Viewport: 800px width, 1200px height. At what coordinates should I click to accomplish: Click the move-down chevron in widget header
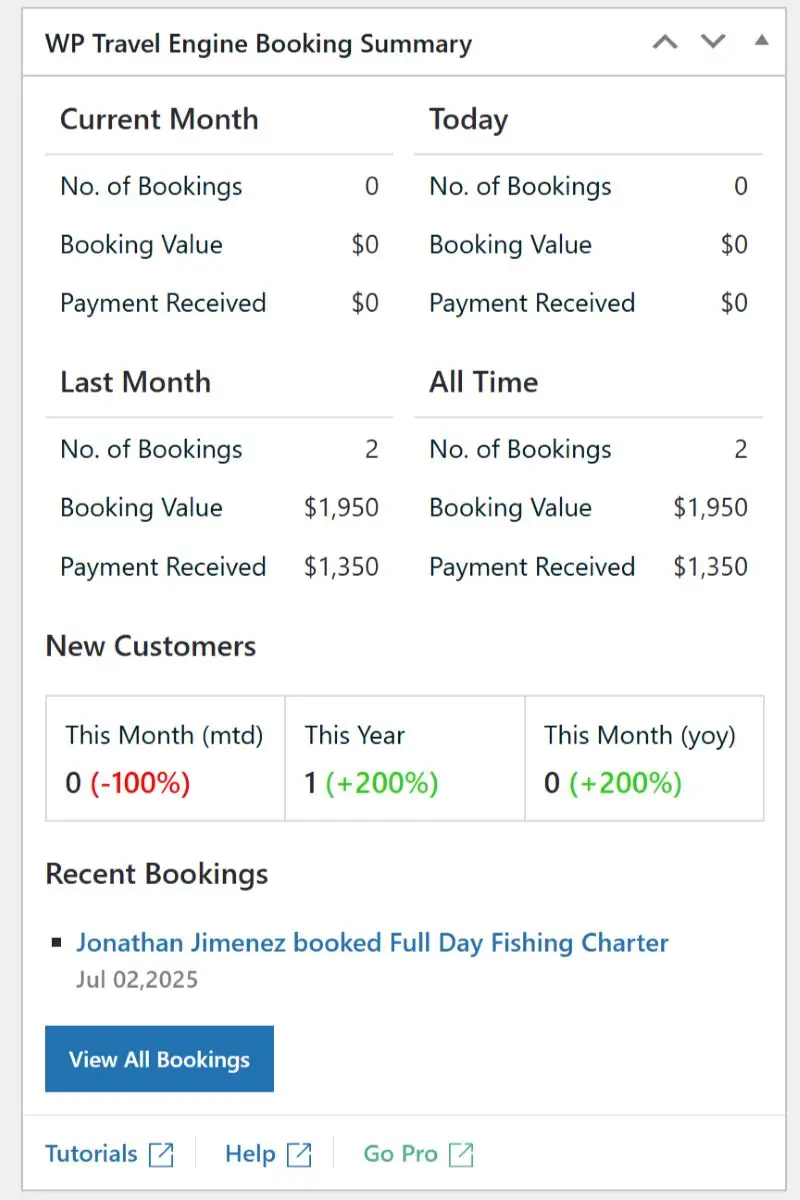(713, 42)
